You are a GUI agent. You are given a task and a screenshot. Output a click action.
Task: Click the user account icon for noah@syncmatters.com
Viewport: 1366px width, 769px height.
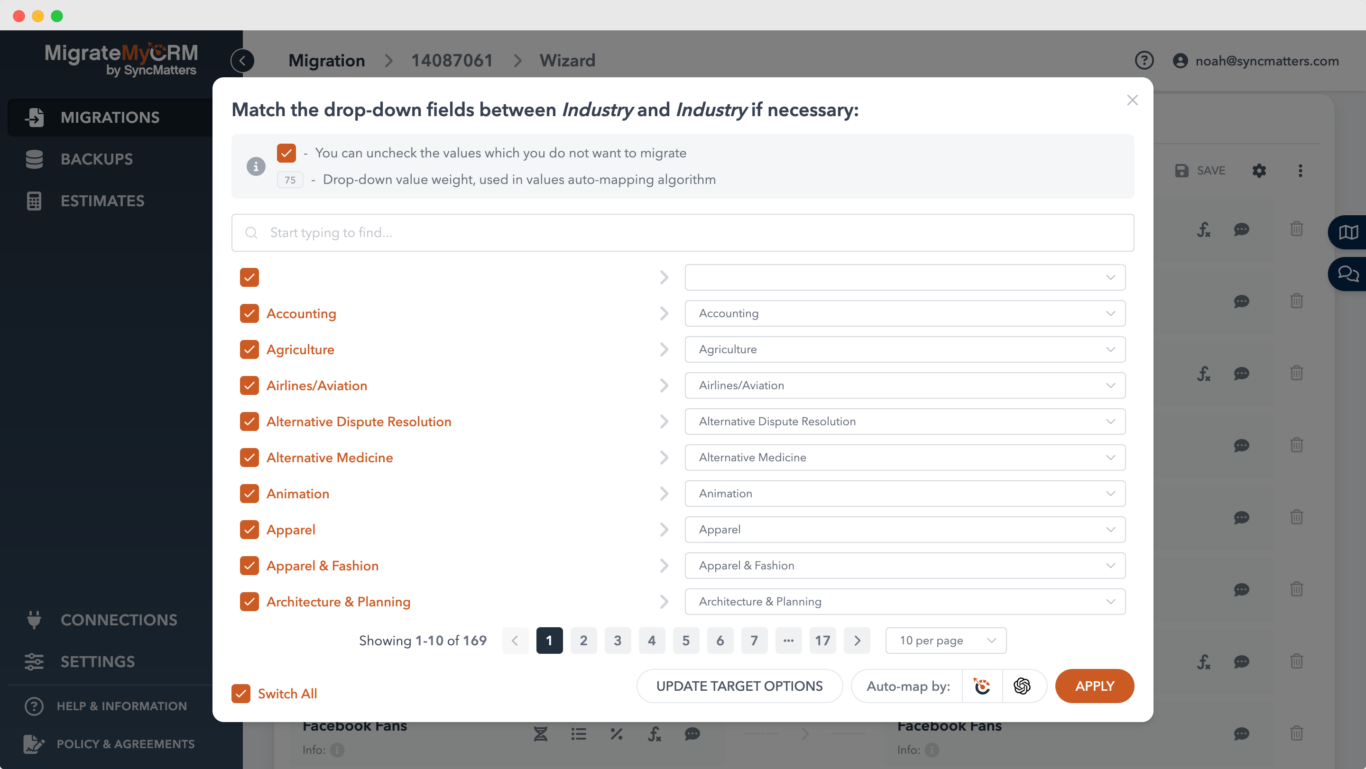tap(1180, 60)
